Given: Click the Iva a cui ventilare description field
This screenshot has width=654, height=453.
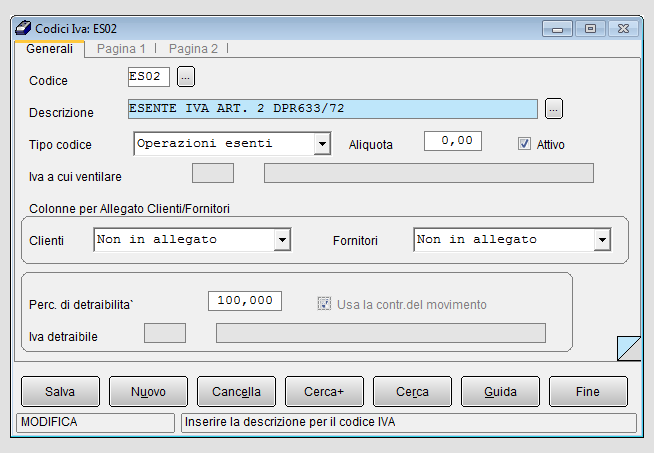Looking at the screenshot, I should (429, 173).
